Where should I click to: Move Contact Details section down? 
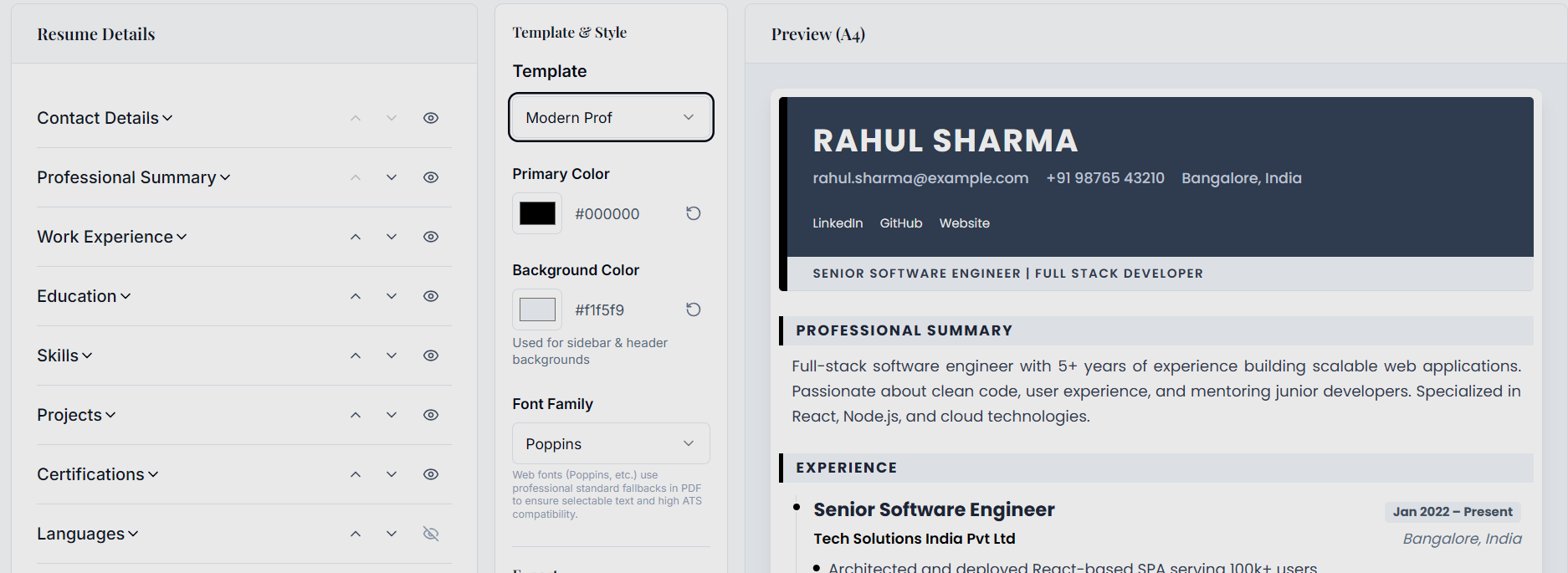tap(392, 118)
